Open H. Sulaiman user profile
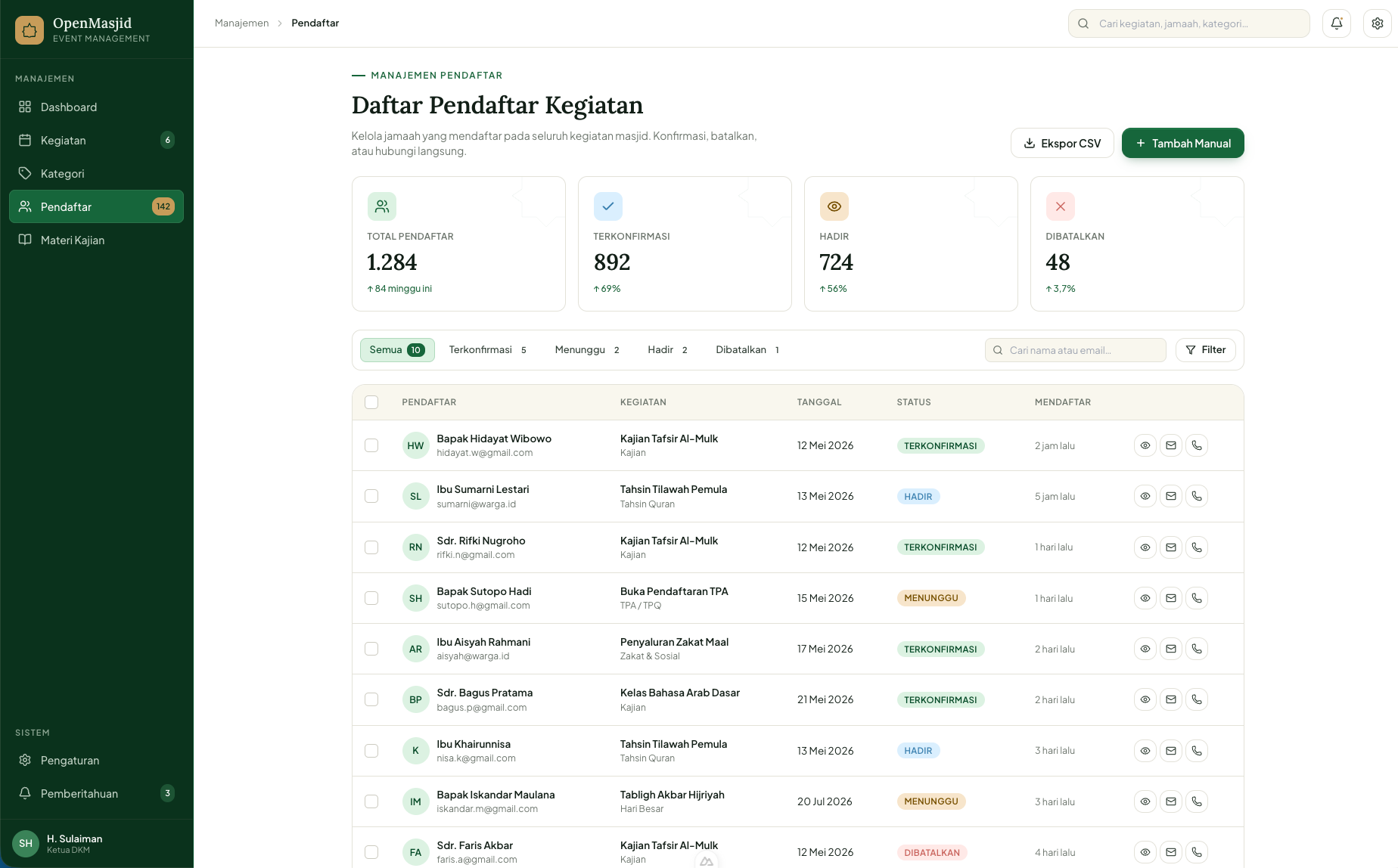Viewport: 1398px width, 868px height. [96, 843]
